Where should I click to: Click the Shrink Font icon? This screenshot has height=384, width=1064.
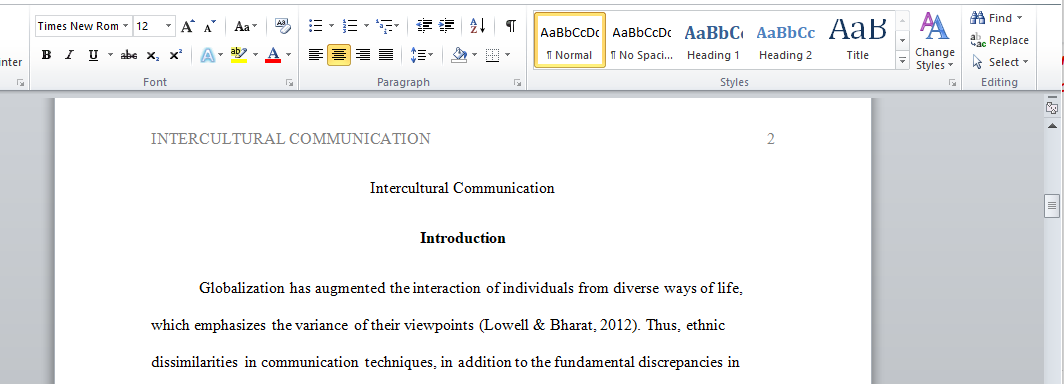210,26
